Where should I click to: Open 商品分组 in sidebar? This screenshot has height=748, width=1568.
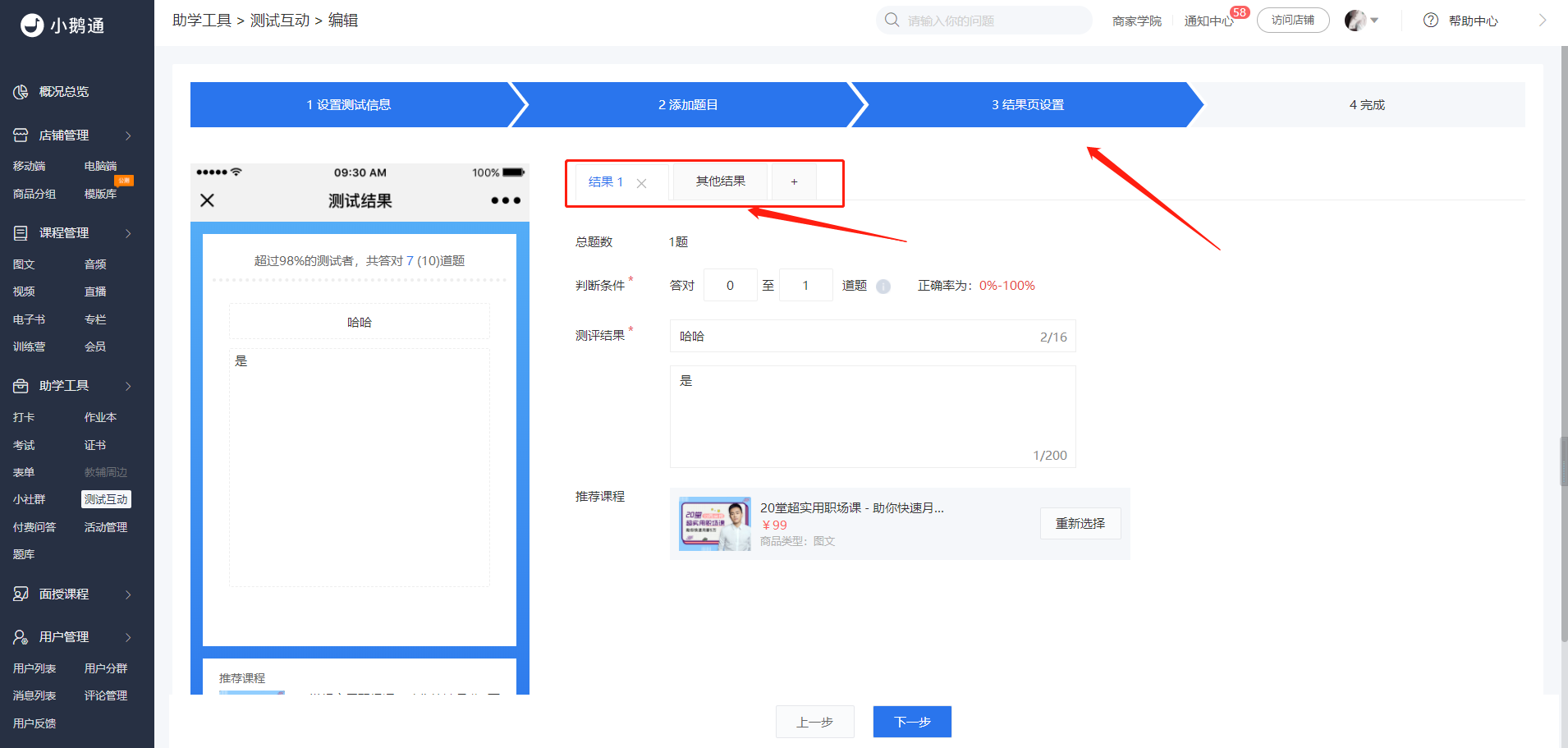click(x=34, y=194)
